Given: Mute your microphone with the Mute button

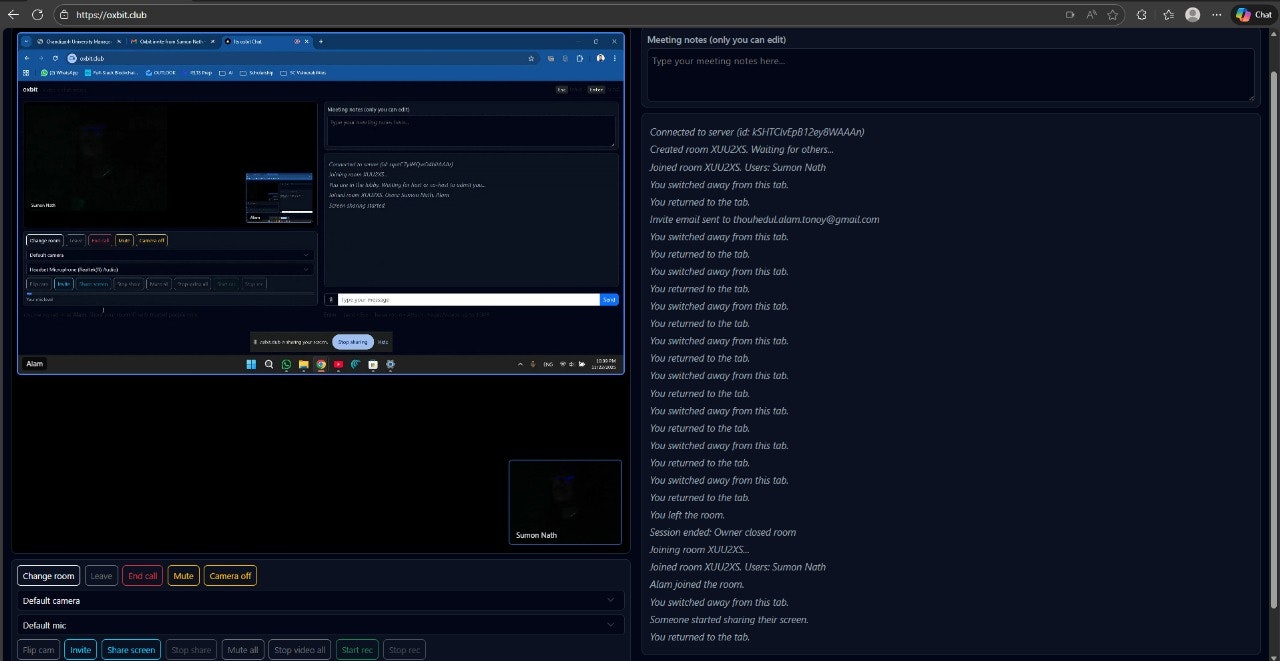Looking at the screenshot, I should 183,575.
